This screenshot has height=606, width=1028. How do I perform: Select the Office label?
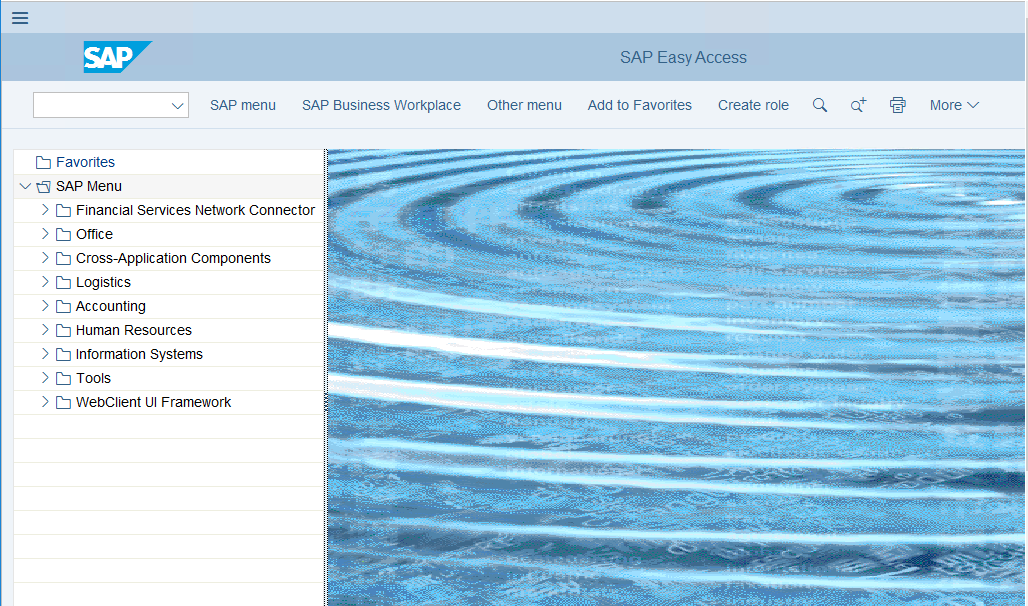point(94,234)
